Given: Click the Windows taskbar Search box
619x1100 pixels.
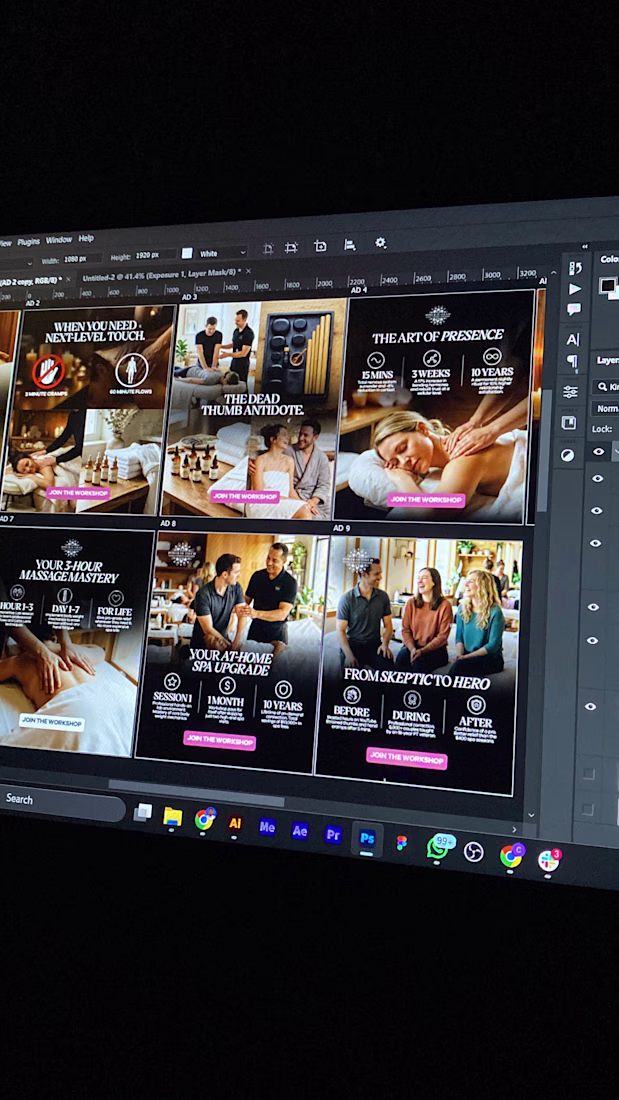Looking at the screenshot, I should coord(62,803).
